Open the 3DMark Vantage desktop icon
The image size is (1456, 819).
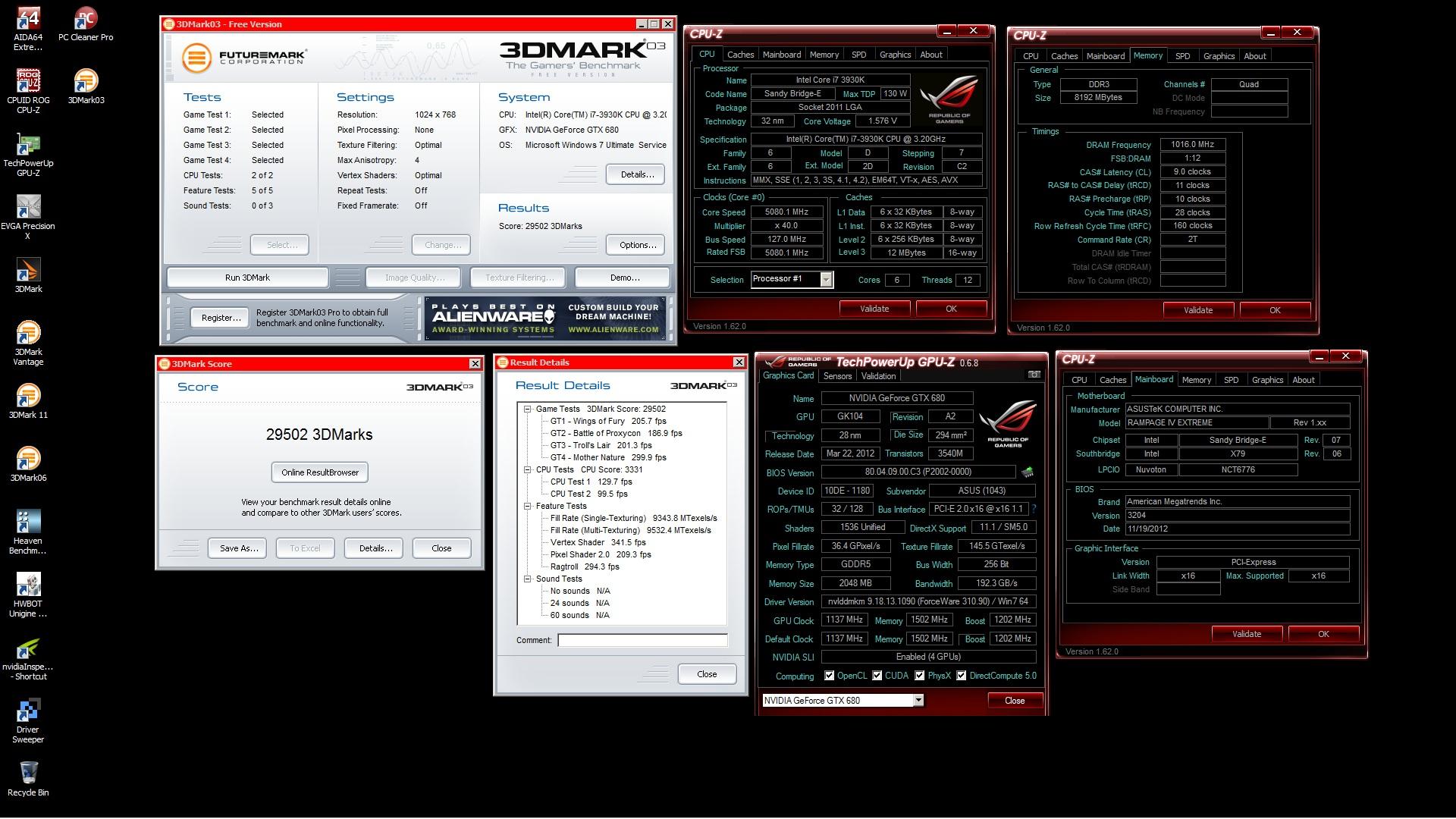point(28,344)
